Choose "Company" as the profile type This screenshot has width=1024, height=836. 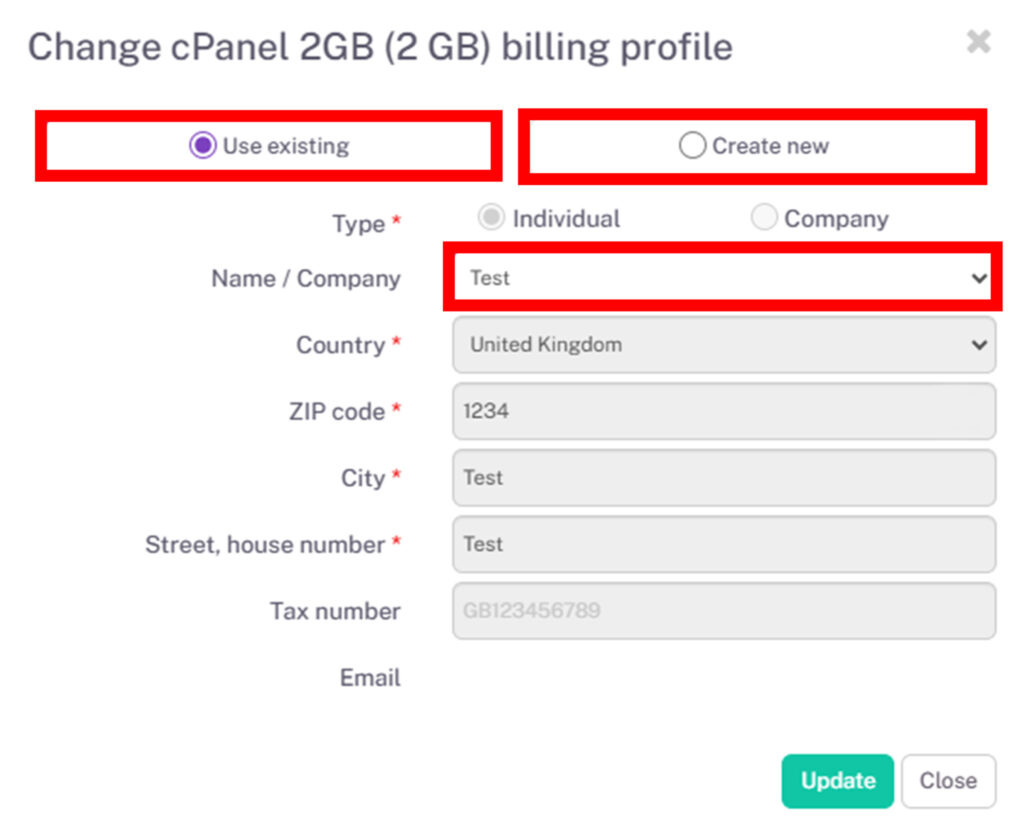pos(764,217)
